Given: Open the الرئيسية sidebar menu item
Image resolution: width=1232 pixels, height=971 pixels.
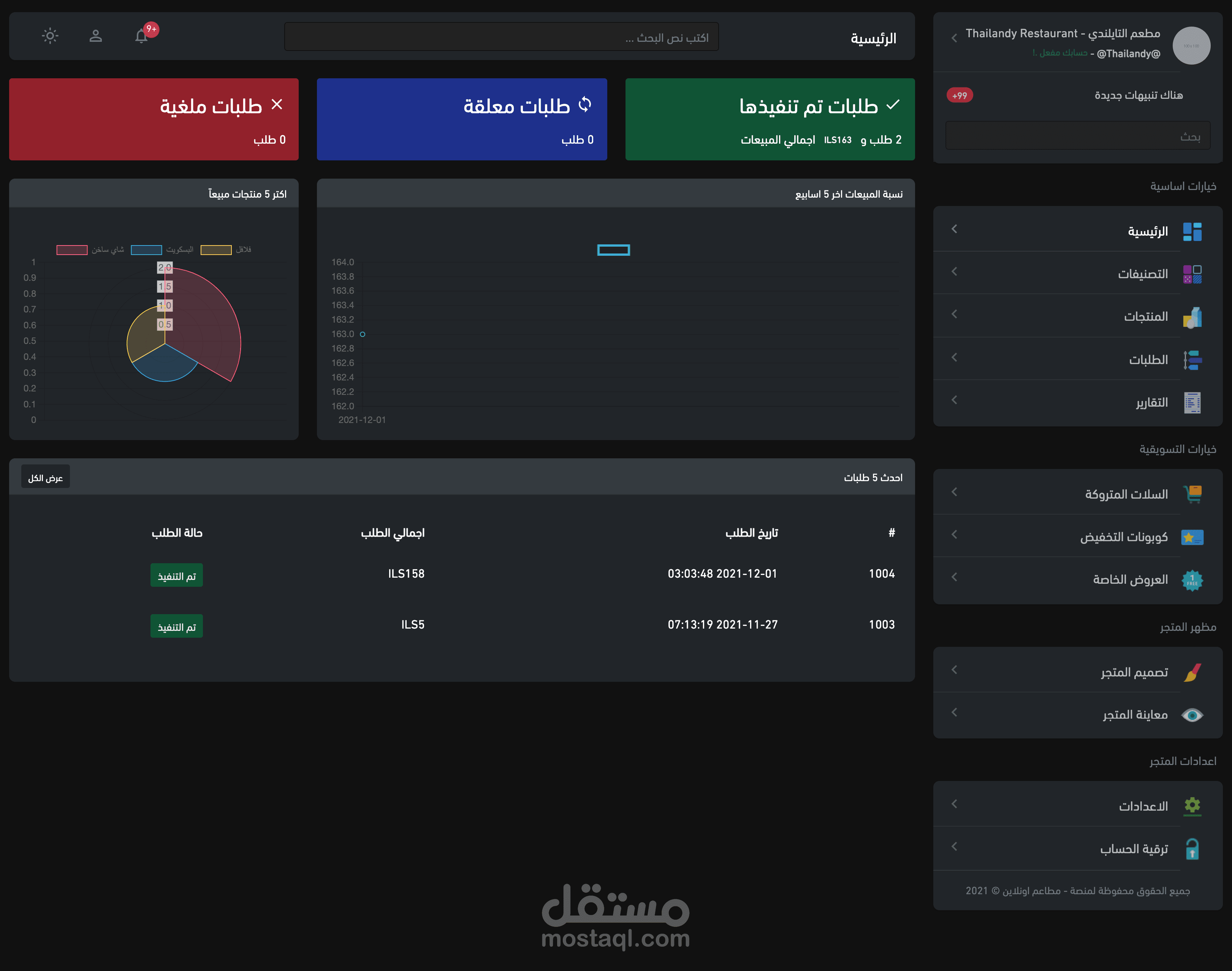Looking at the screenshot, I should pos(1147,231).
